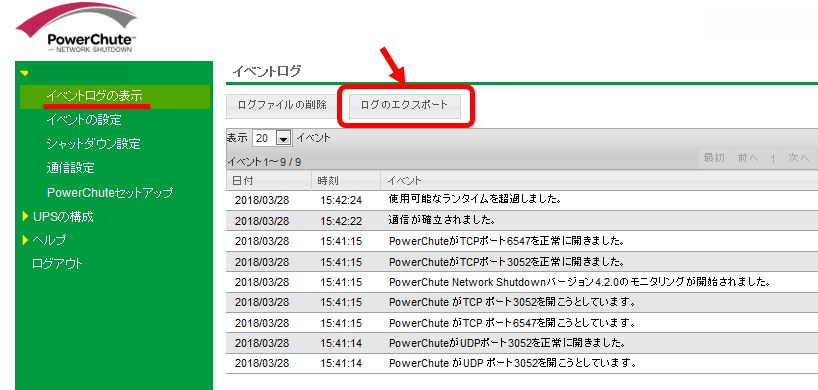
Task: Click the 次へ pagination link
Action: click(799, 158)
